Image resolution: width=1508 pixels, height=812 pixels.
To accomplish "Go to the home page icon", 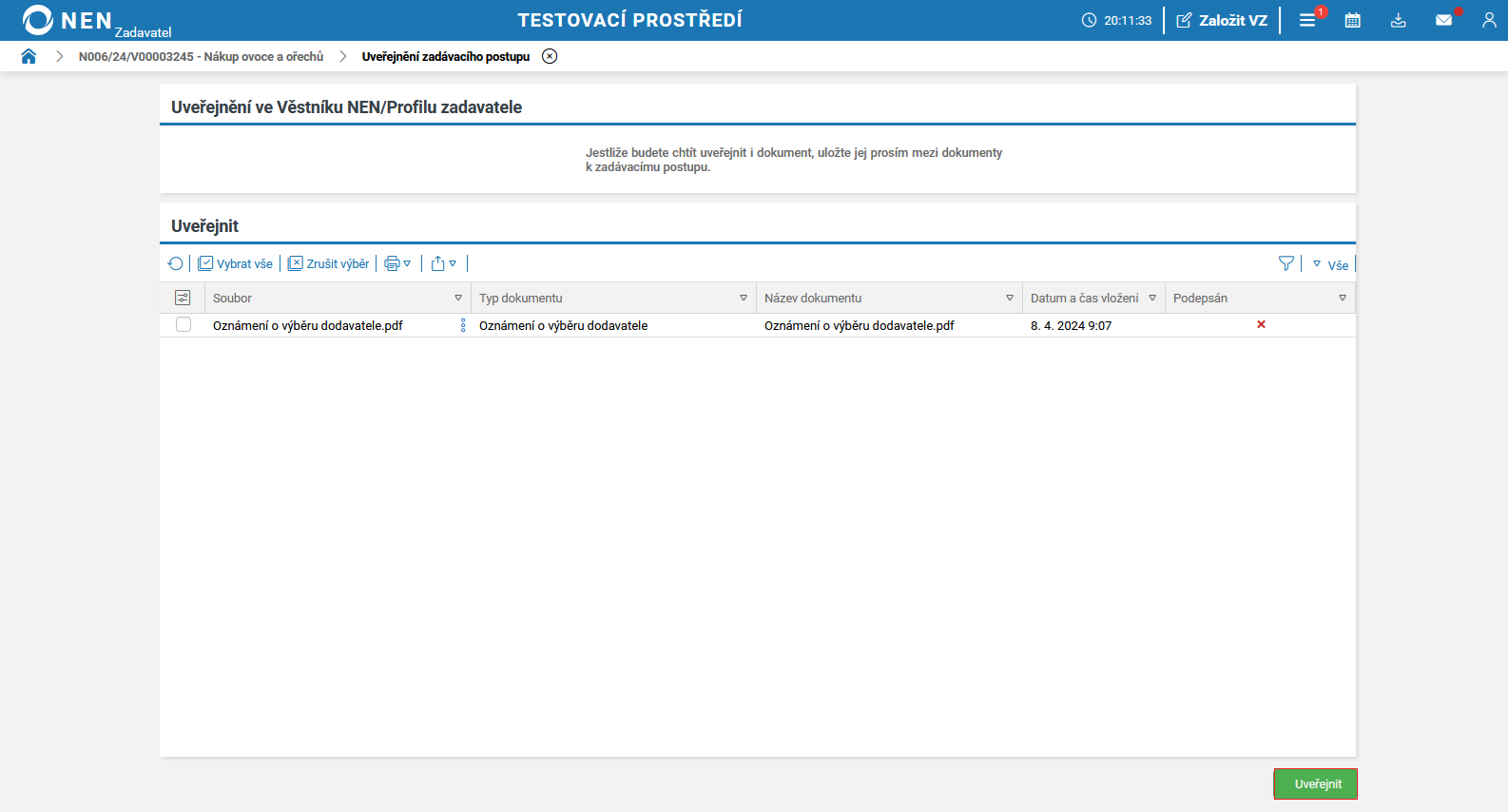I will click(x=29, y=56).
